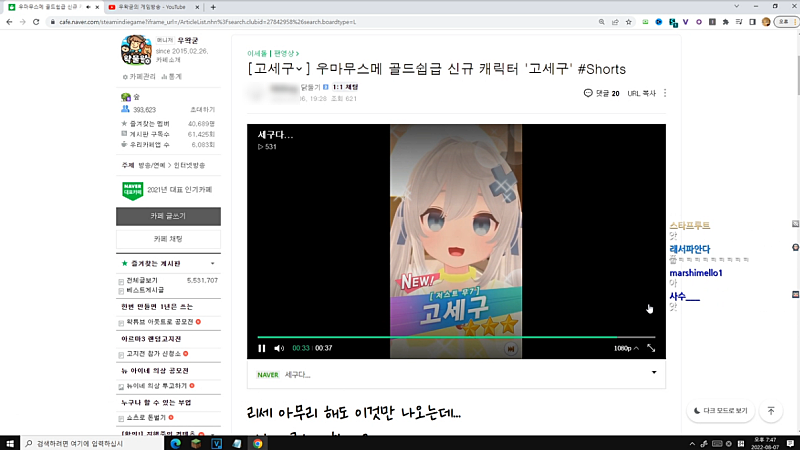Viewport: 800px width, 450px height.
Task: Click the zoom magnifier icon in address bar
Action: click(x=602, y=22)
